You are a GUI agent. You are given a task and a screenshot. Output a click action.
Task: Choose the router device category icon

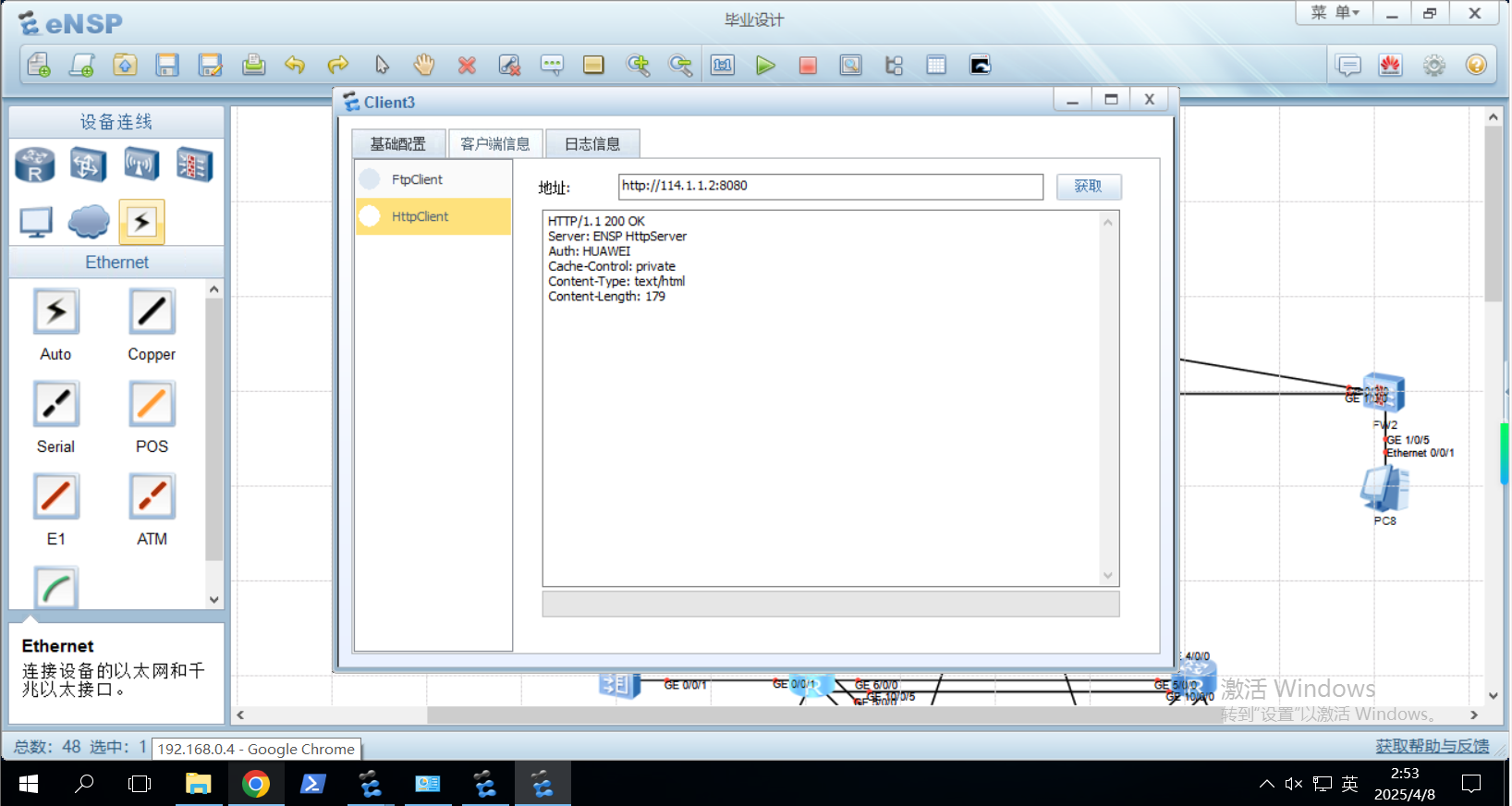click(35, 165)
